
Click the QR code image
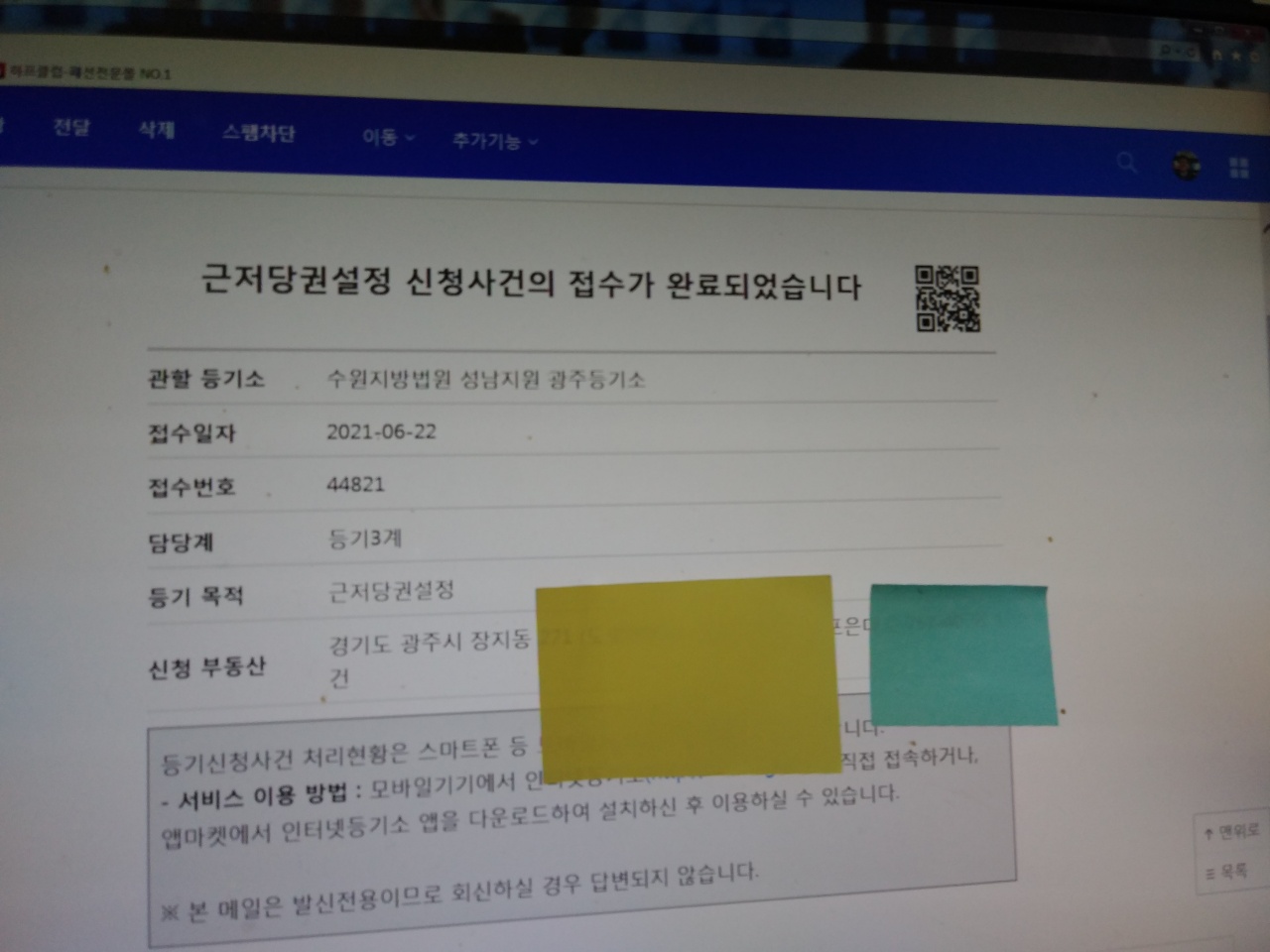948,297
